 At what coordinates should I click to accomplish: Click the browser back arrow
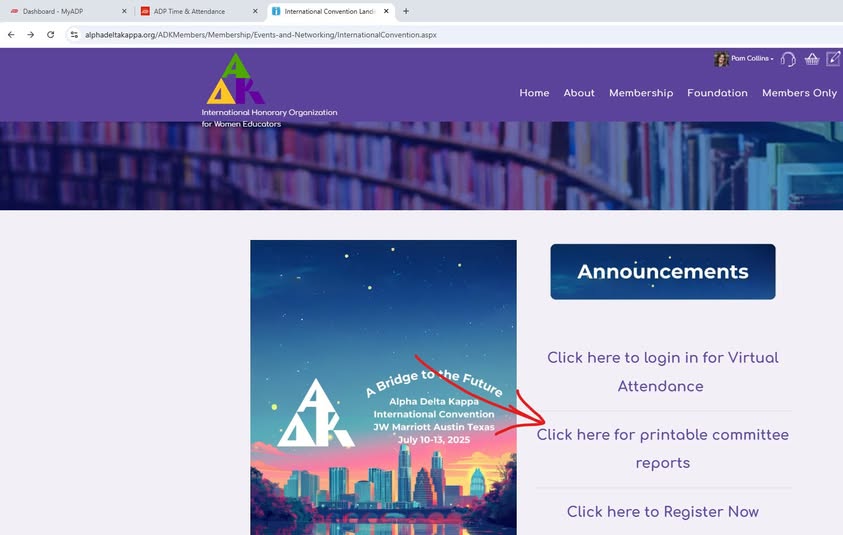[11, 34]
